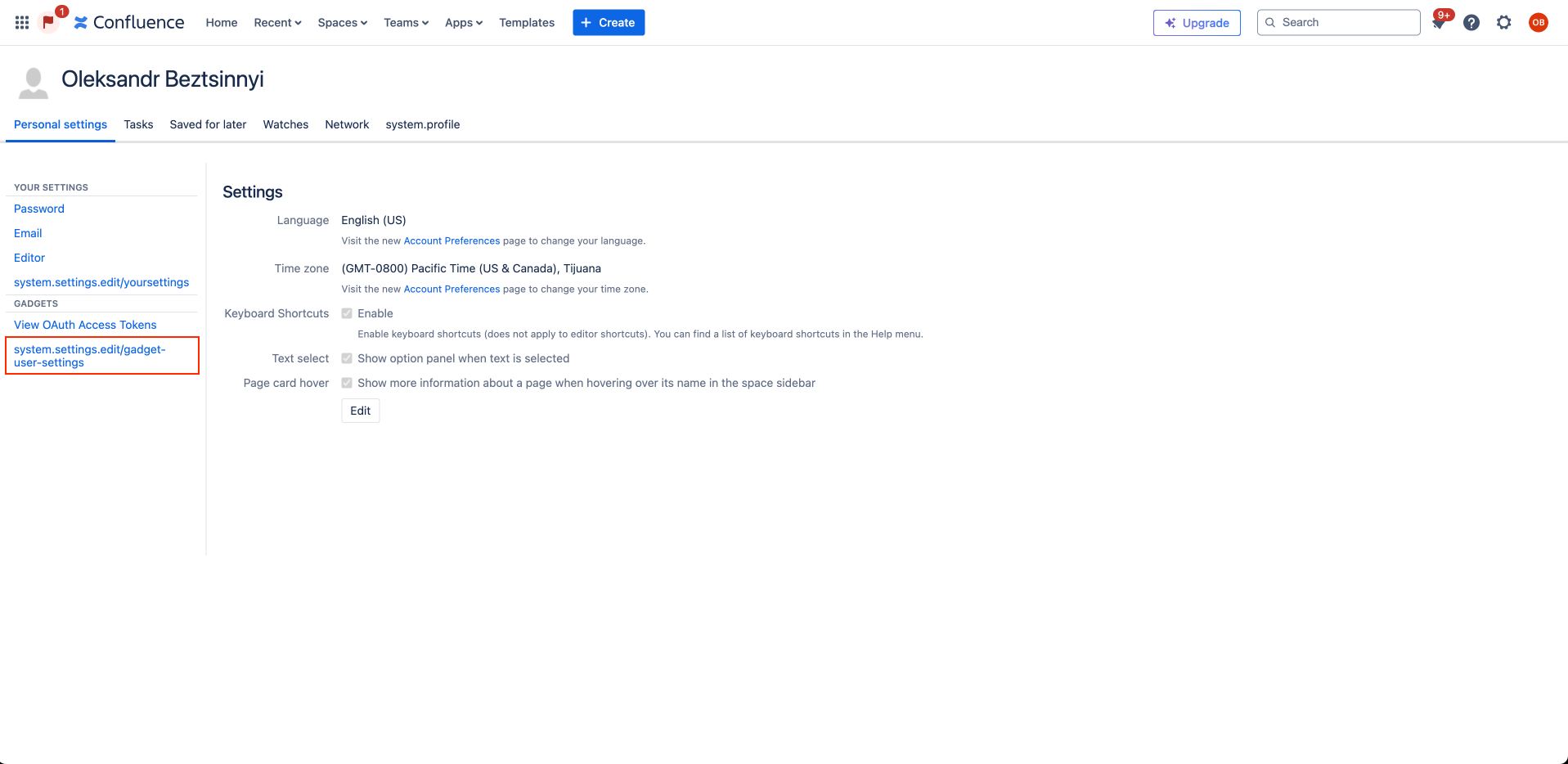Open the settings gear icon
Screen dimensions: 1568x764
pyautogui.click(x=1504, y=22)
